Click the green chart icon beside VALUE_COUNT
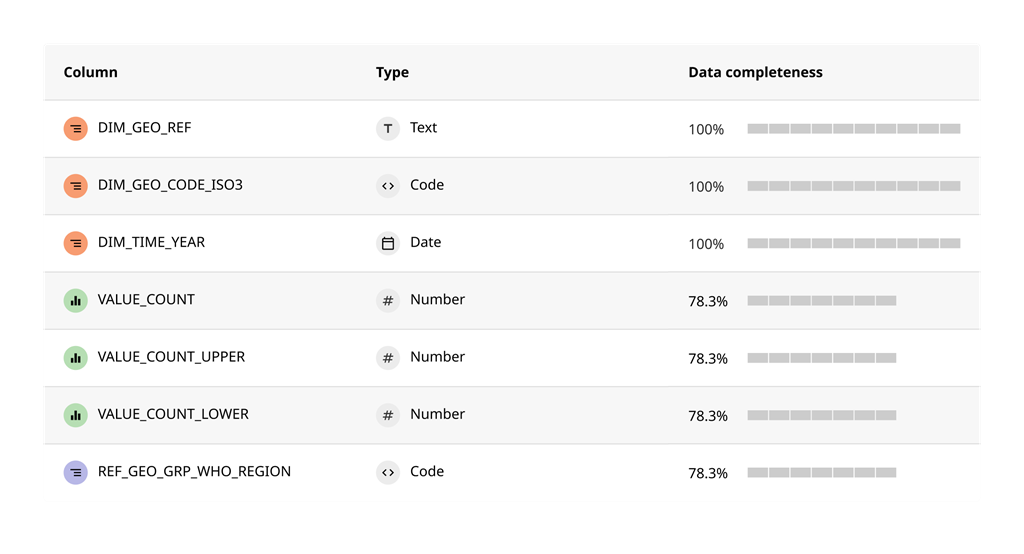 (x=76, y=300)
